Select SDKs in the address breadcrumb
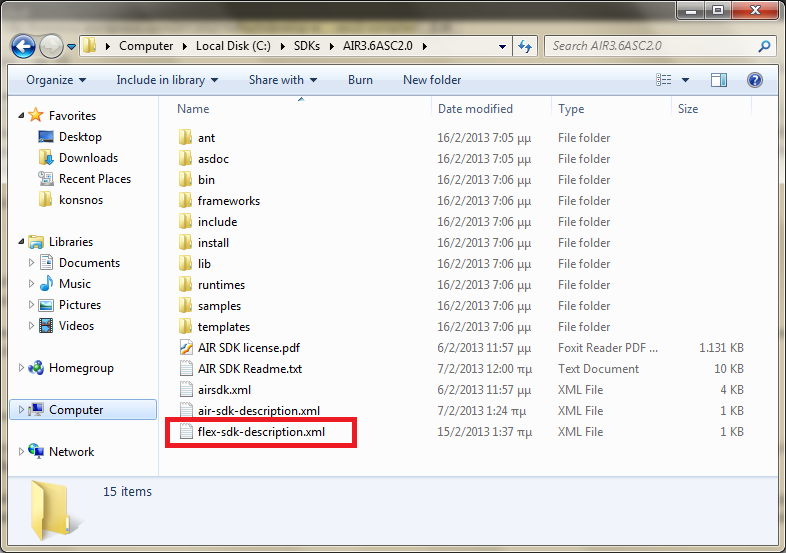The image size is (786, 553). pos(309,46)
